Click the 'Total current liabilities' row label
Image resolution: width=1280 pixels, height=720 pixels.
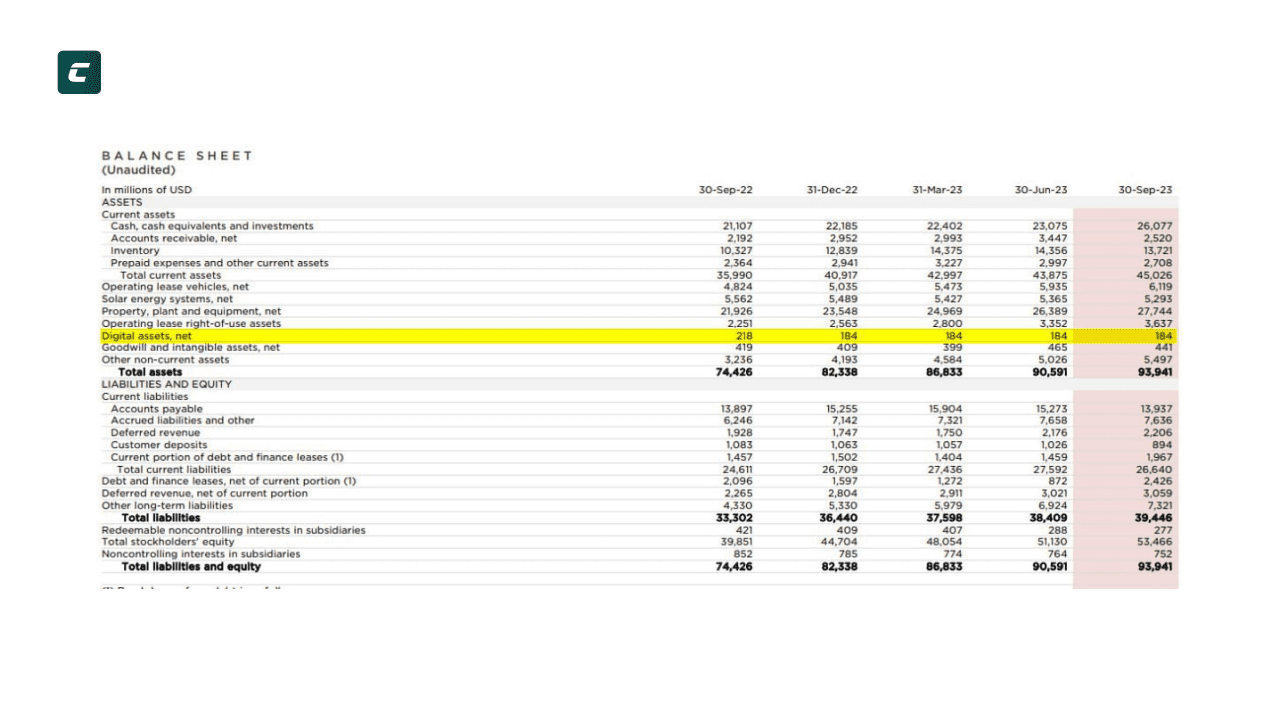coord(174,469)
